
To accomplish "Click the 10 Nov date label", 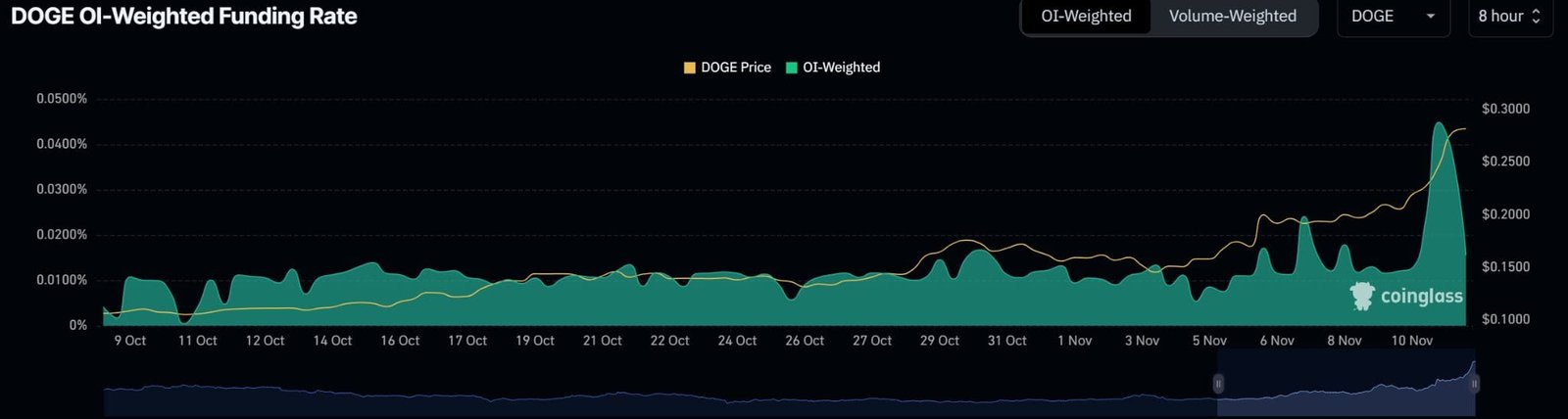I will 1412,341.
